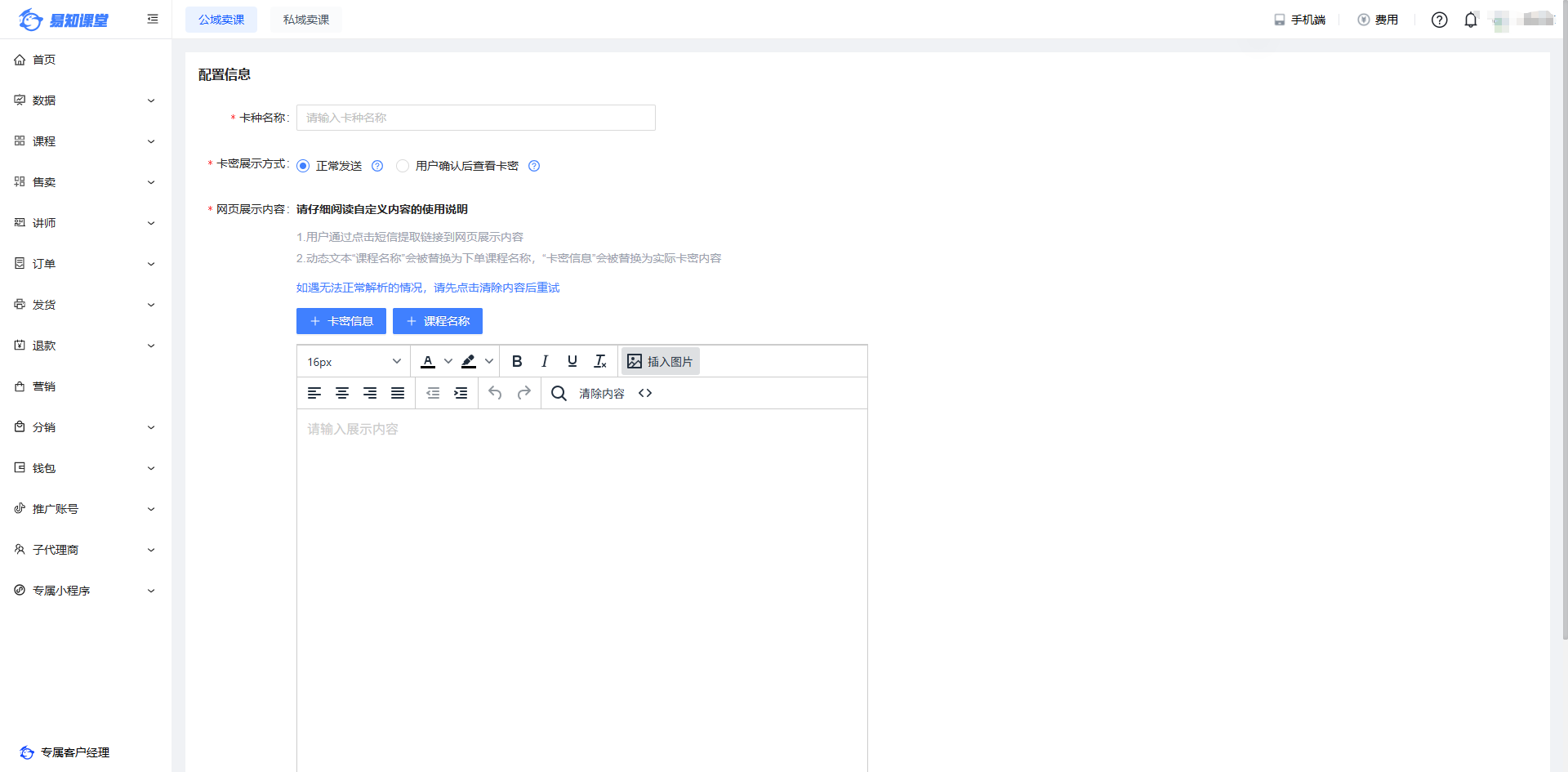Click 插入图片 button in editor
The width and height of the screenshot is (1568, 772).
(661, 361)
